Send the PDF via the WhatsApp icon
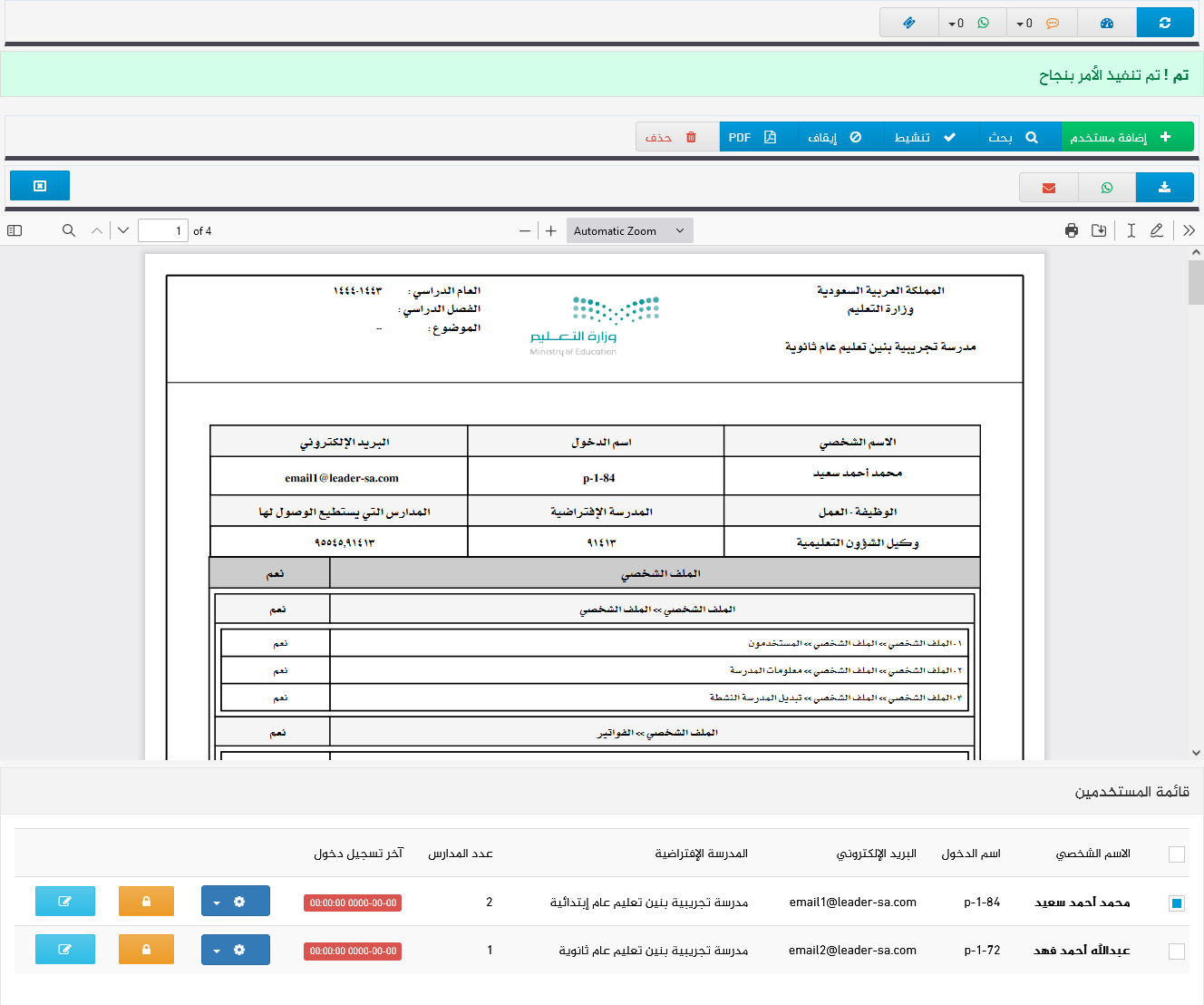 [x=1106, y=187]
